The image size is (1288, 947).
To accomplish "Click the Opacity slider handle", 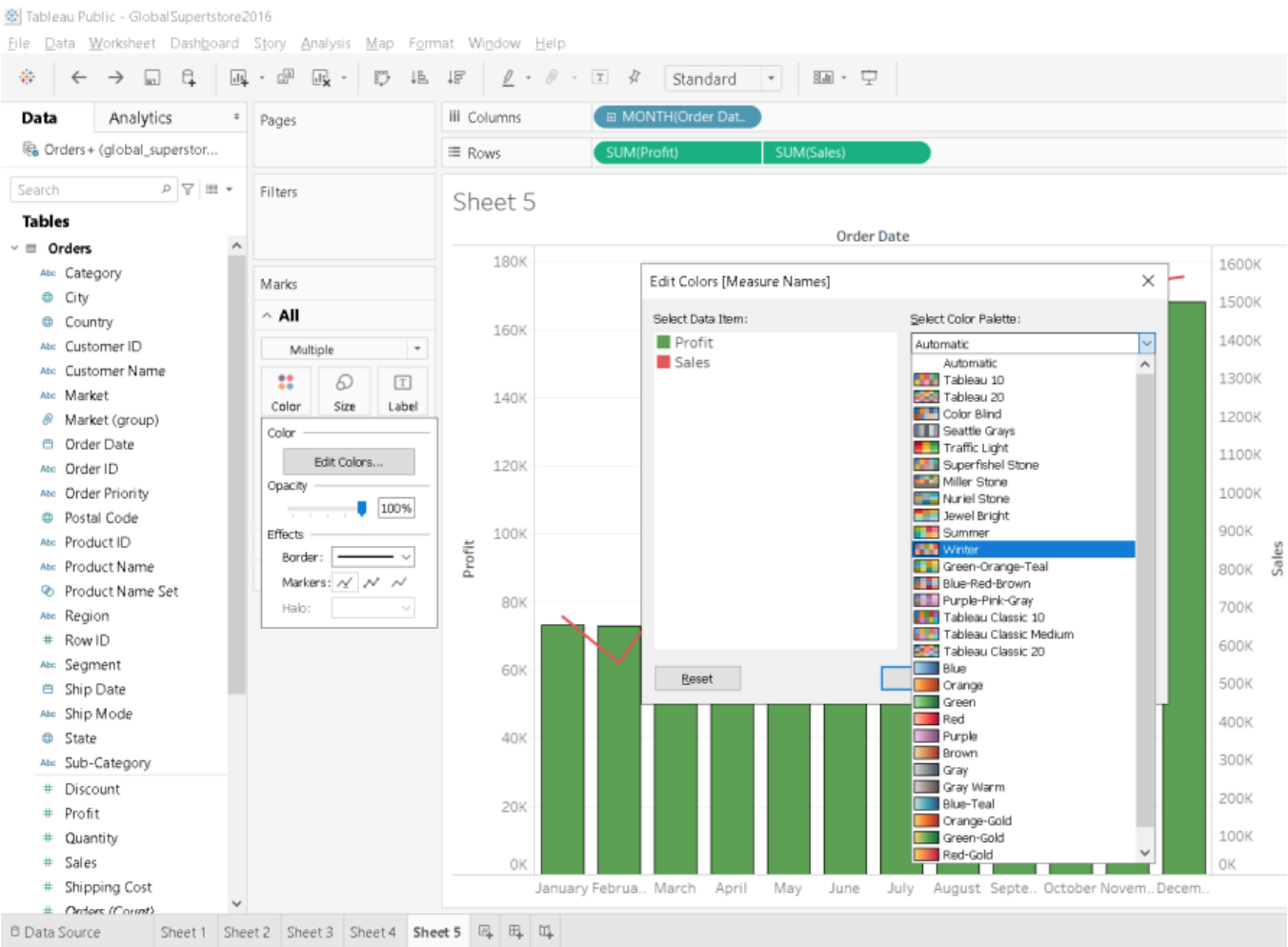I will tap(361, 508).
